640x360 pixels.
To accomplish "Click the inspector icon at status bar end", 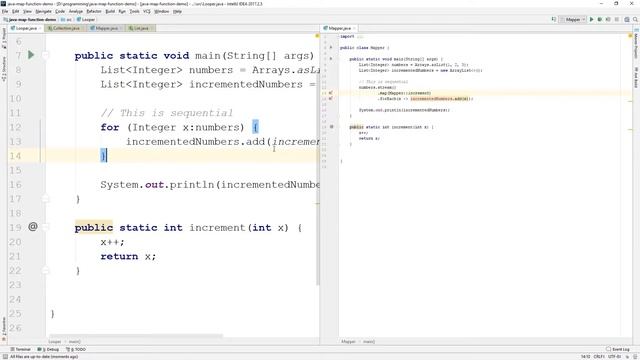I will pyautogui.click(x=635, y=356).
